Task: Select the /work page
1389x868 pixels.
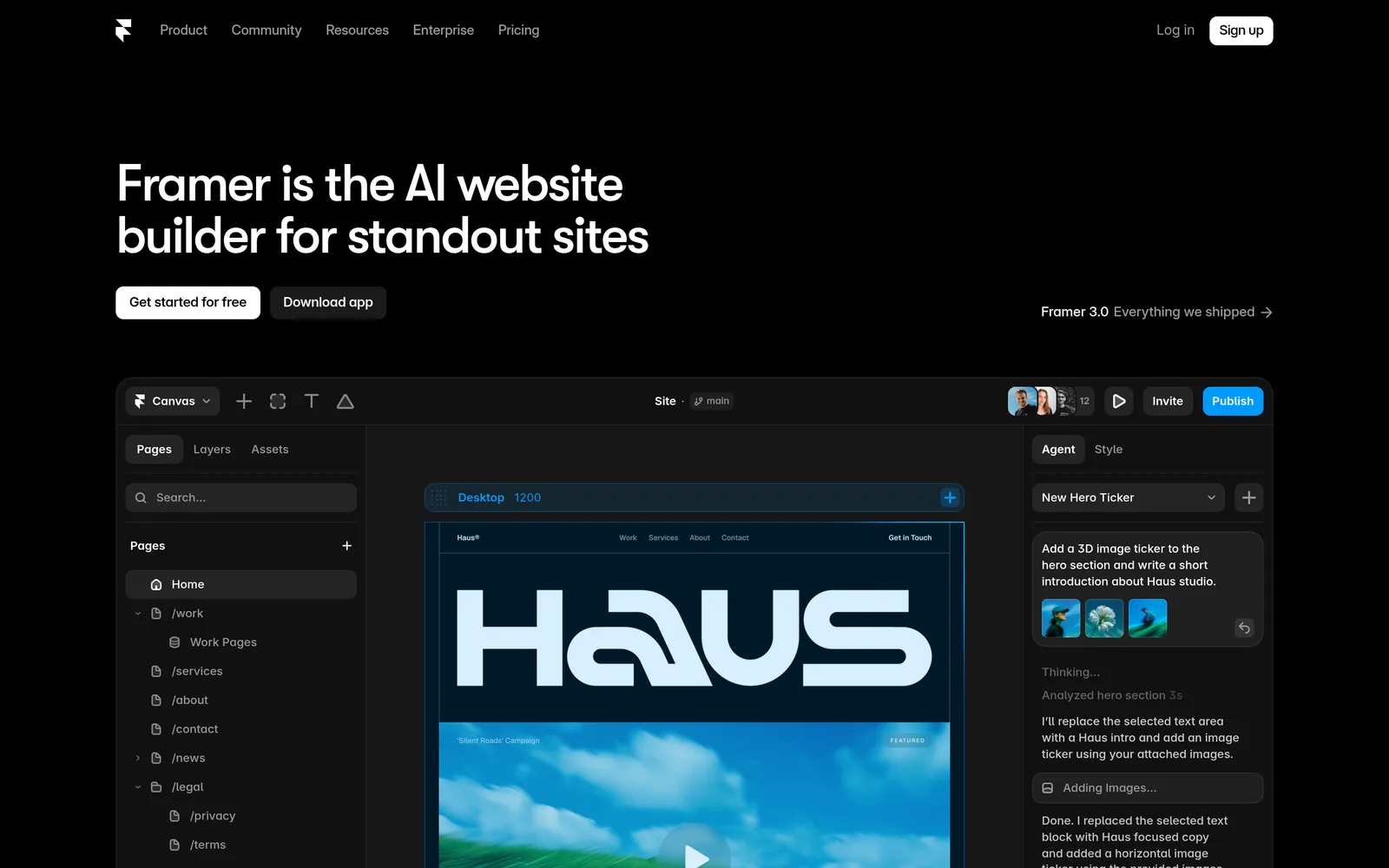Action: pos(188,614)
